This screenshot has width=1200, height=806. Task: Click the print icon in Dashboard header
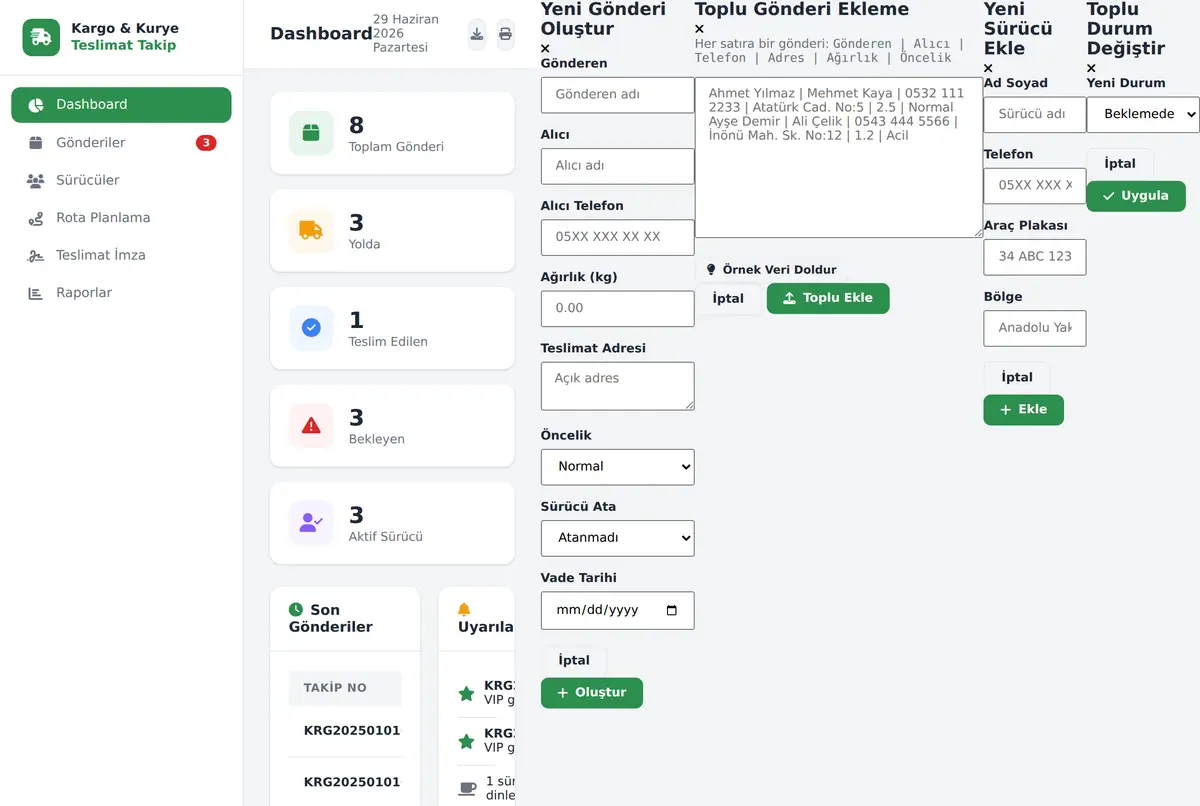coord(505,34)
